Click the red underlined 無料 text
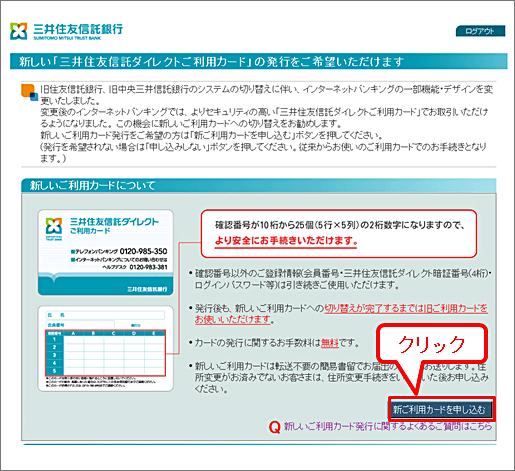515x471 pixels. click(x=330, y=343)
